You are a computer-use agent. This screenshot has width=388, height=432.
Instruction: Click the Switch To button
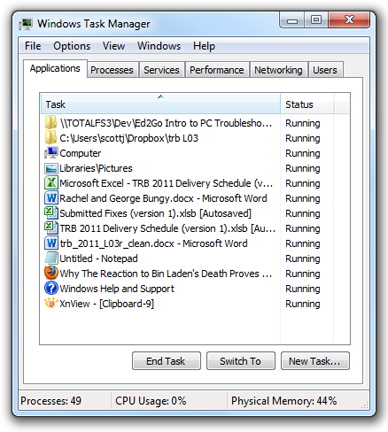[240, 361]
